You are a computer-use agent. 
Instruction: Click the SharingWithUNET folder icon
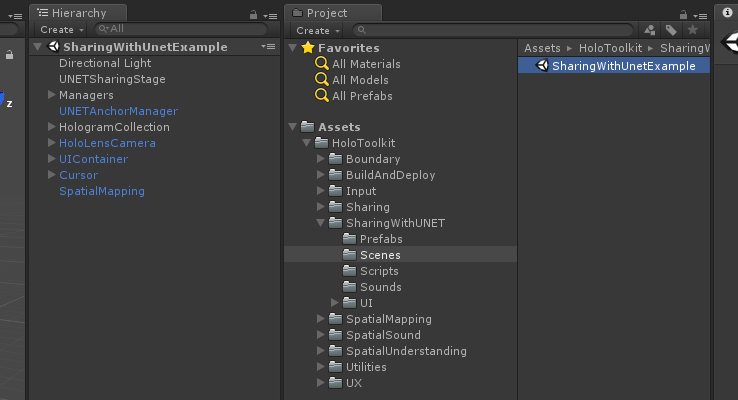[336, 223]
